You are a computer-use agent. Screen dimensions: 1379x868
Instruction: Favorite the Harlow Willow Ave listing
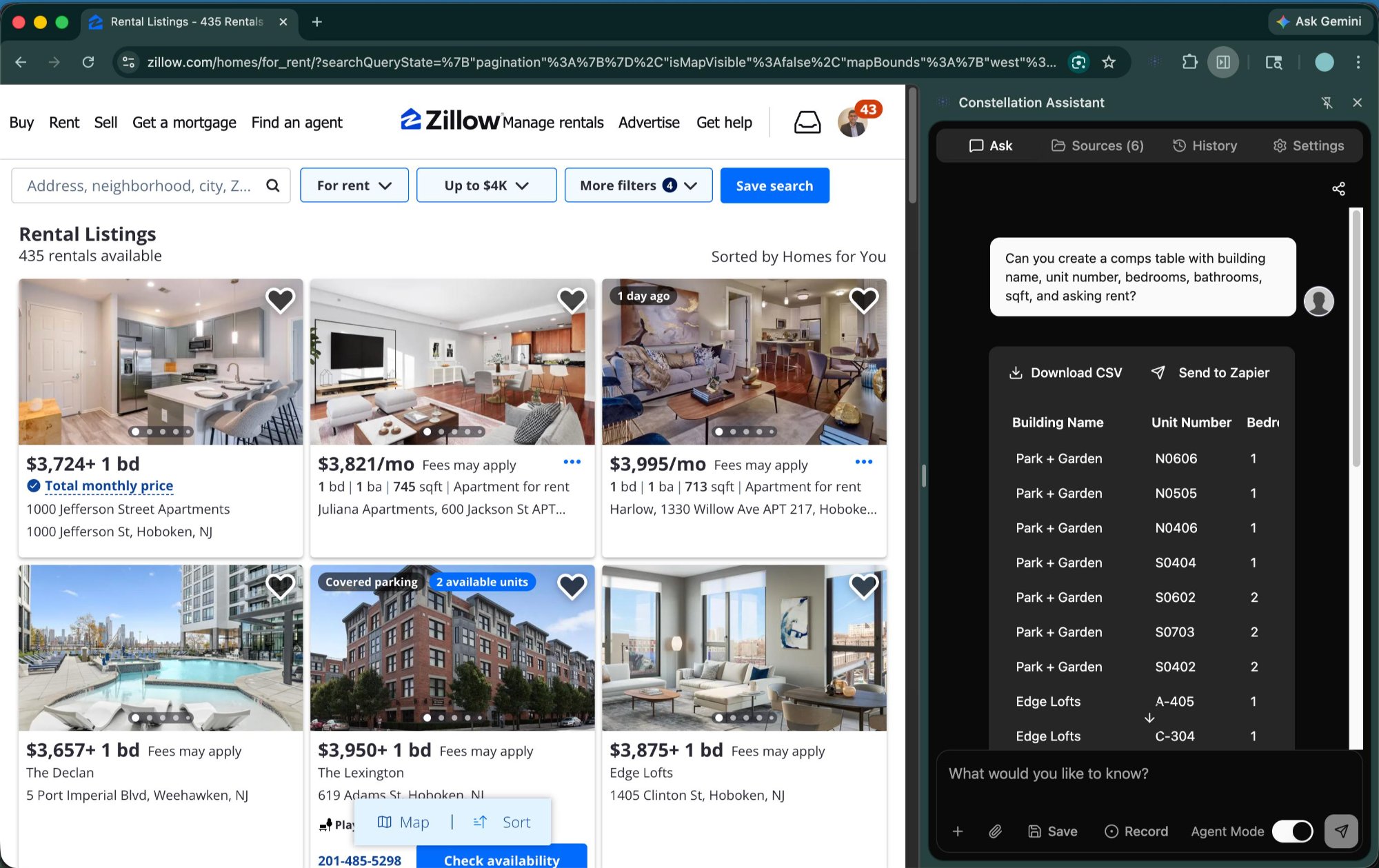pos(863,300)
